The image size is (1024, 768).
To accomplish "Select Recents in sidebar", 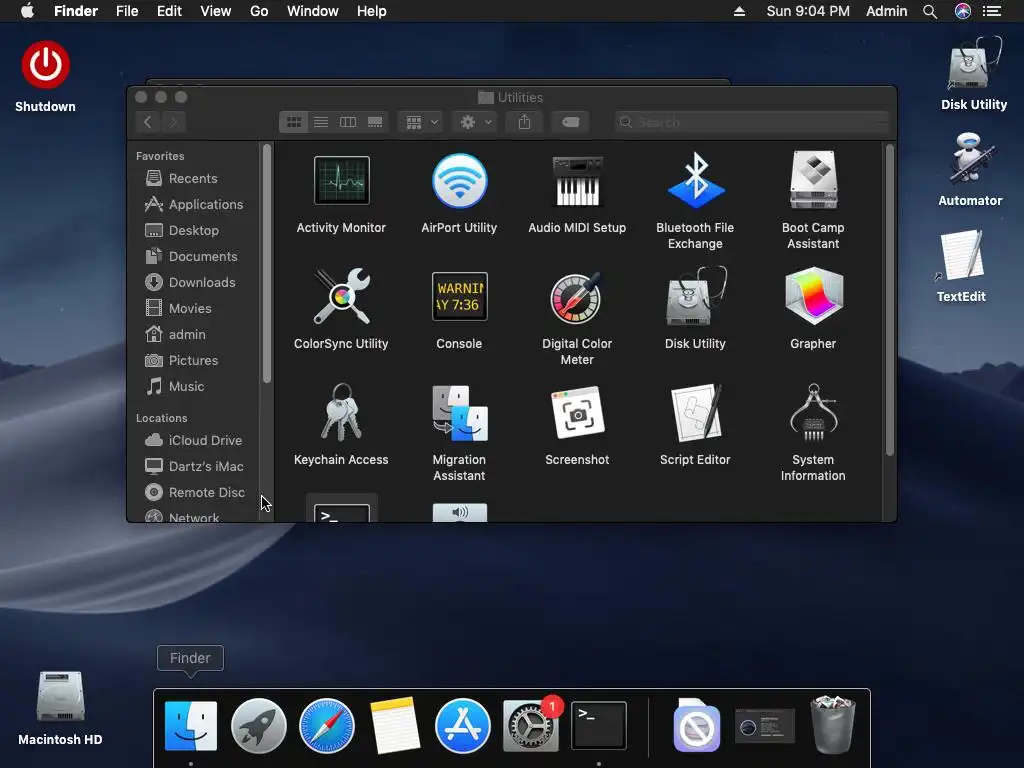I will 193,178.
